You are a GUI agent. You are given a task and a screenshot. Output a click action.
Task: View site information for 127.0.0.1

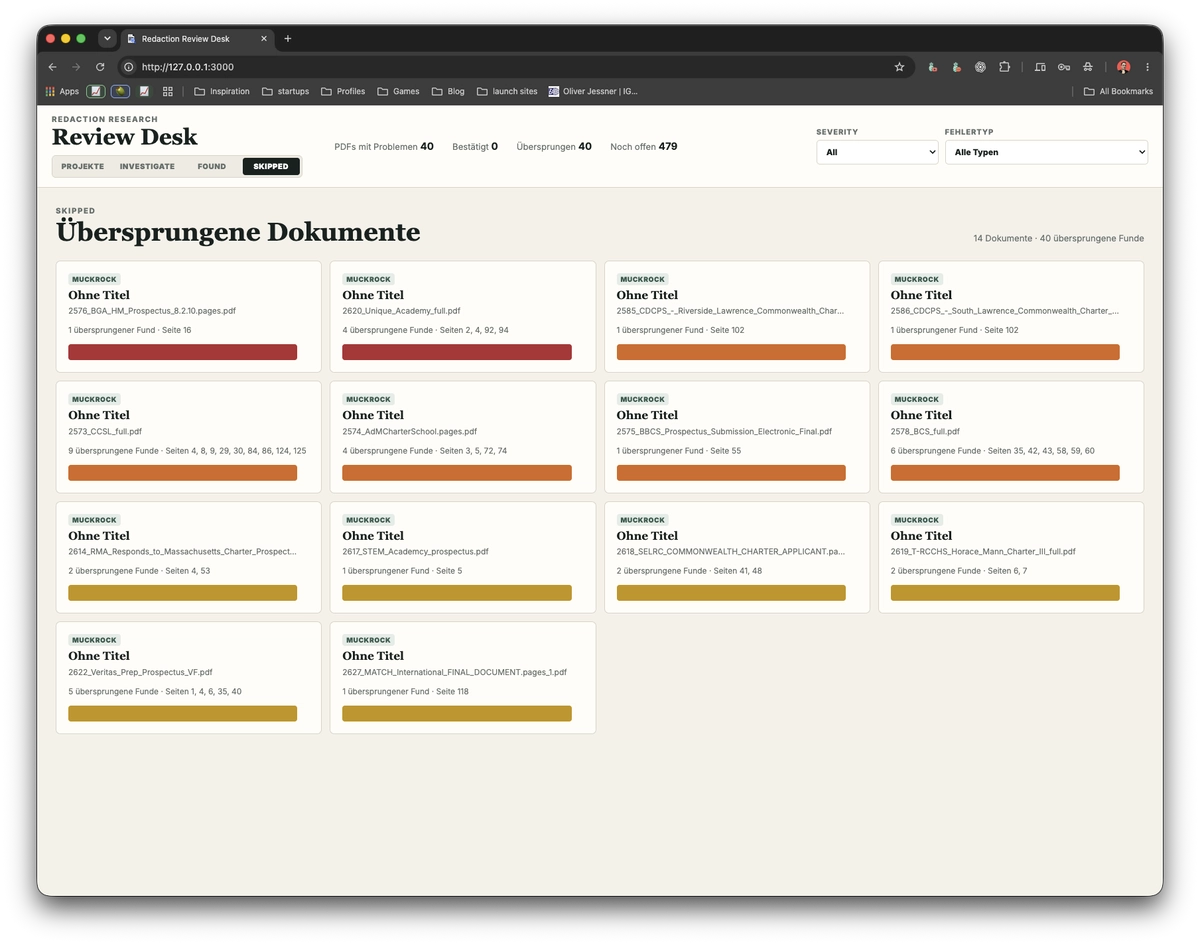(128, 67)
